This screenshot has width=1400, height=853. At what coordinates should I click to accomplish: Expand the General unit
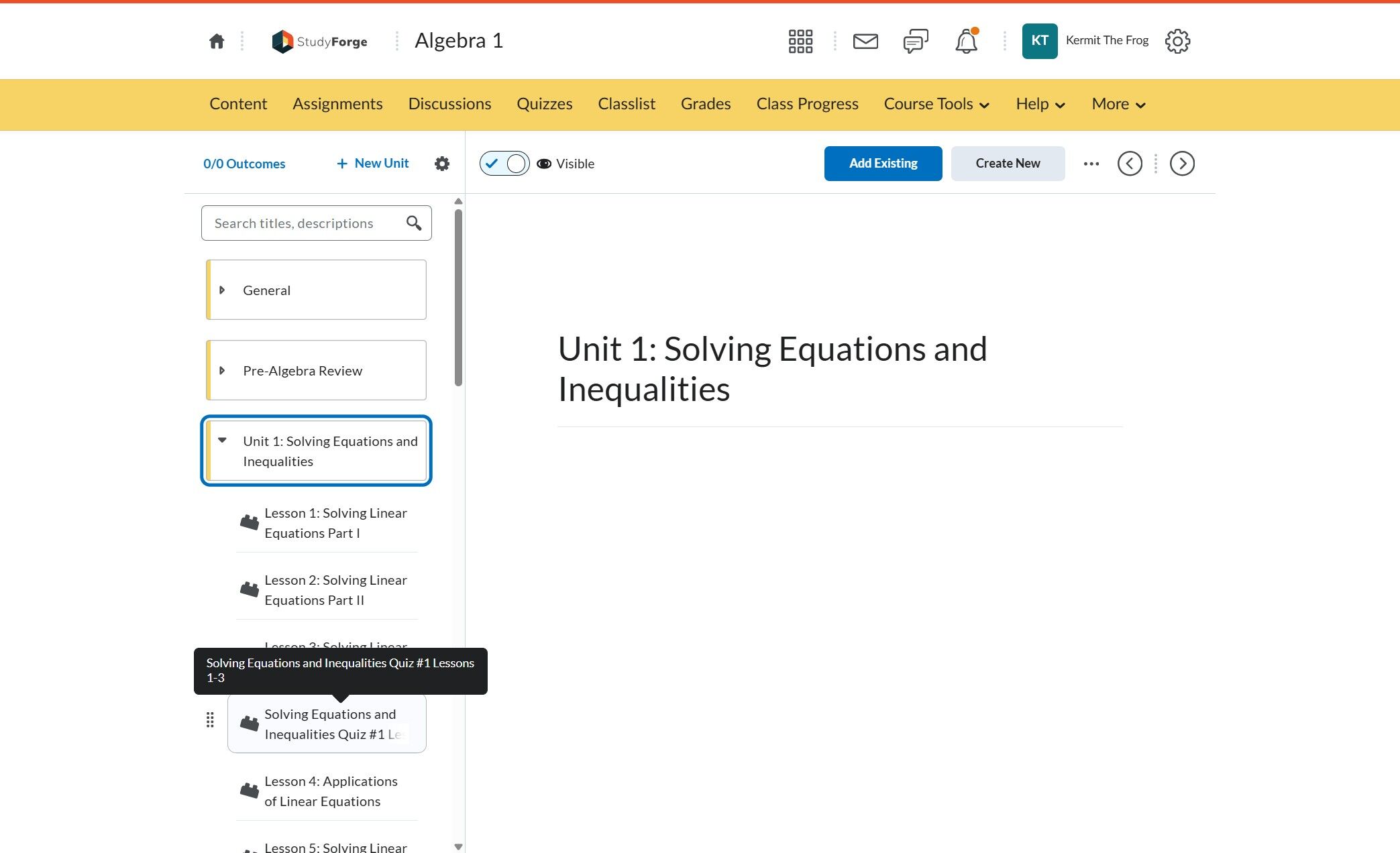(222, 290)
